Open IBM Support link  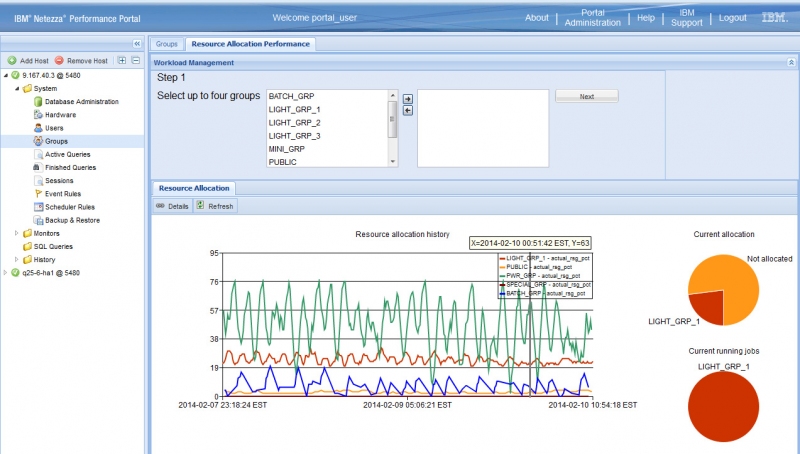(x=687, y=18)
